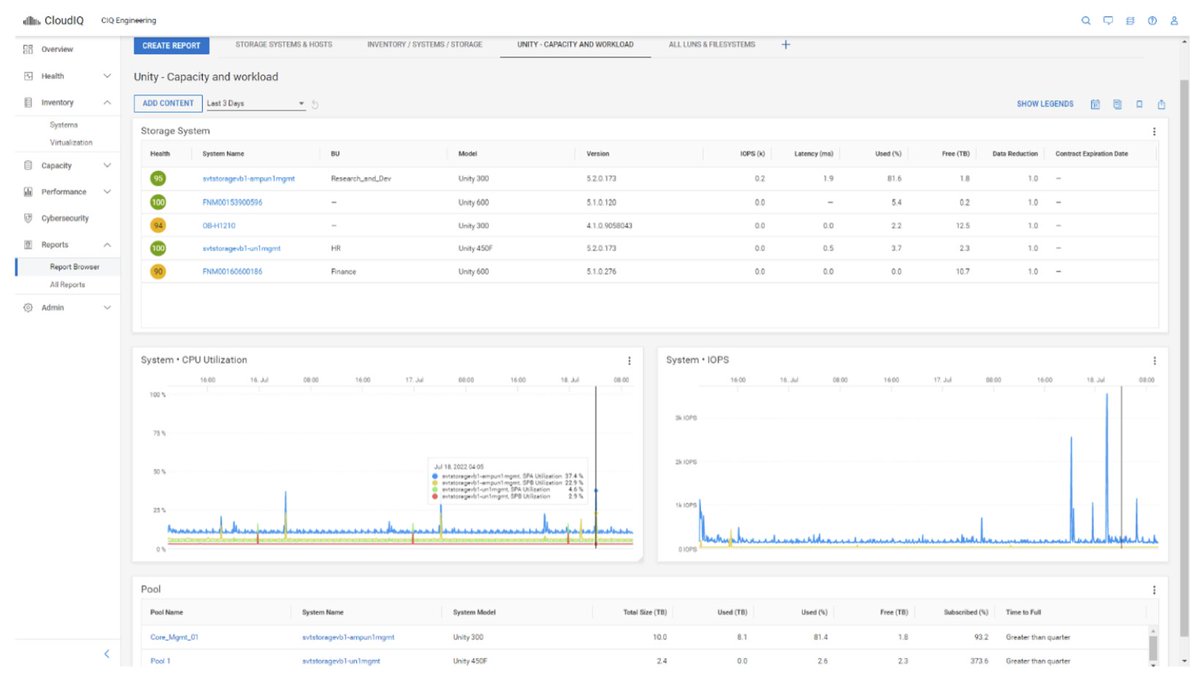This screenshot has width=1200, height=684.
Task: Open FNM00153900596 system link
Action: [232, 202]
